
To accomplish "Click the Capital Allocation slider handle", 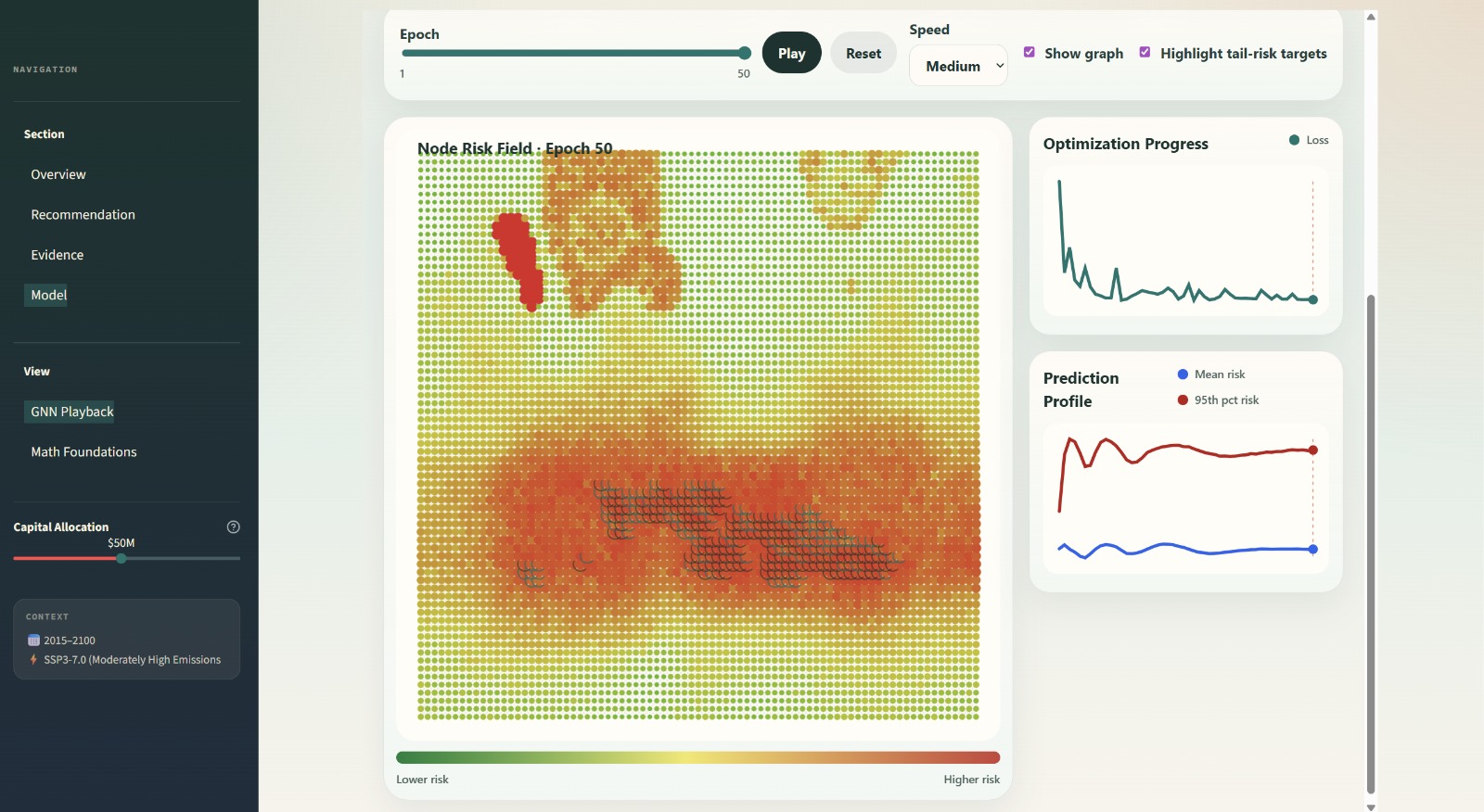I will (122, 558).
